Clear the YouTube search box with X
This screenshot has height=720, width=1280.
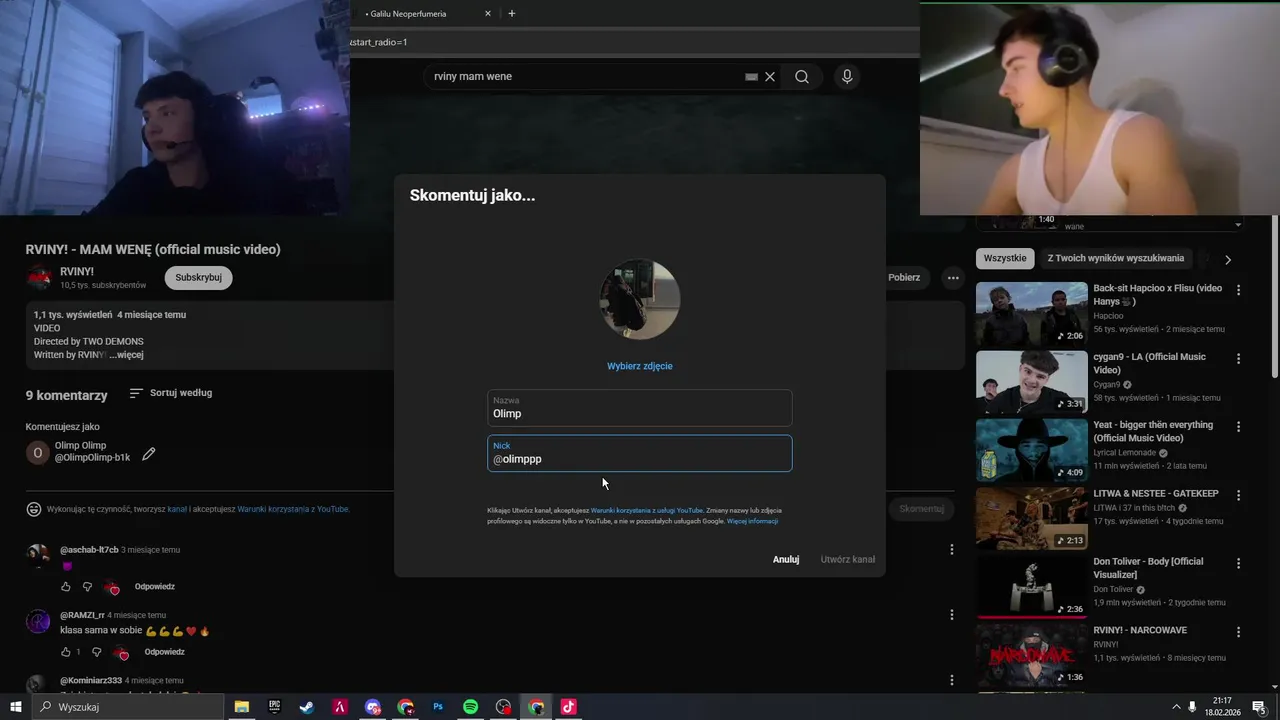(770, 77)
